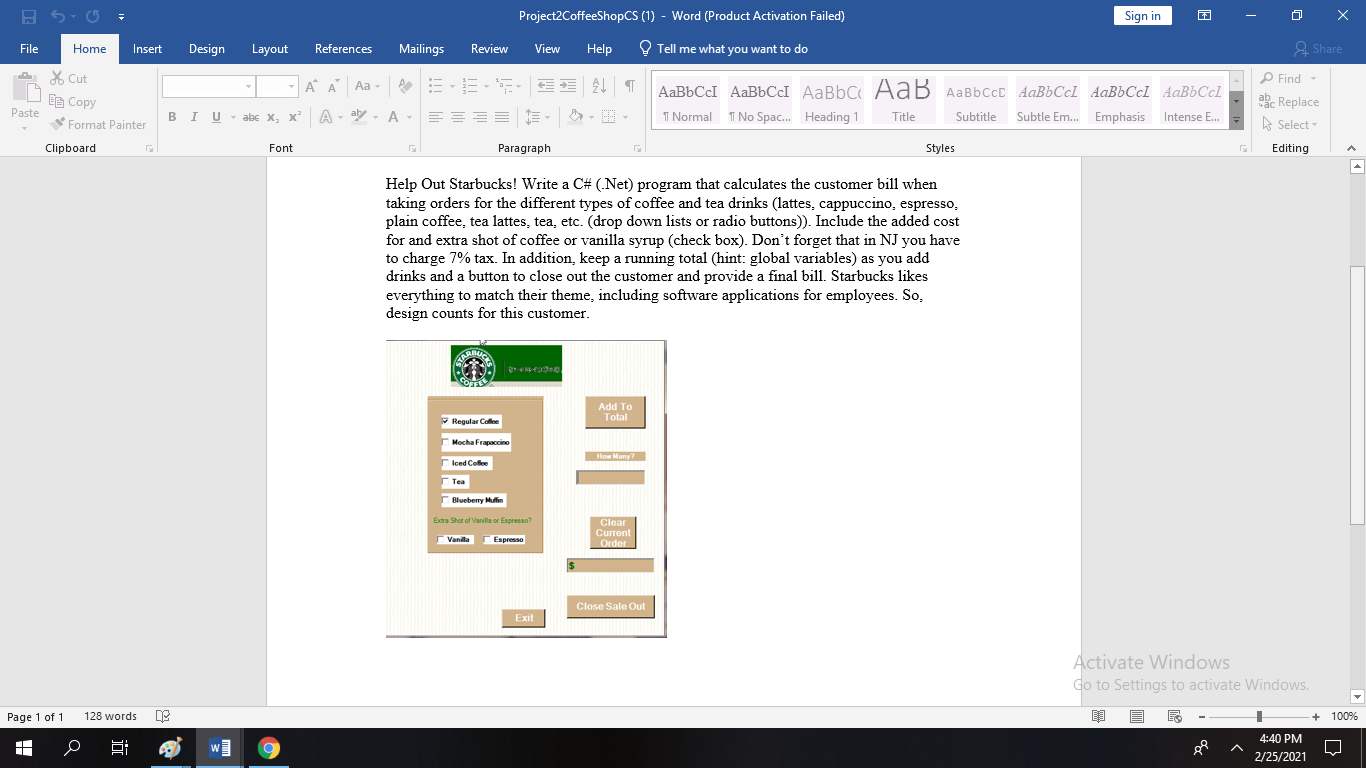Switch to the Review tab
The height and width of the screenshot is (768, 1366).
click(x=490, y=48)
